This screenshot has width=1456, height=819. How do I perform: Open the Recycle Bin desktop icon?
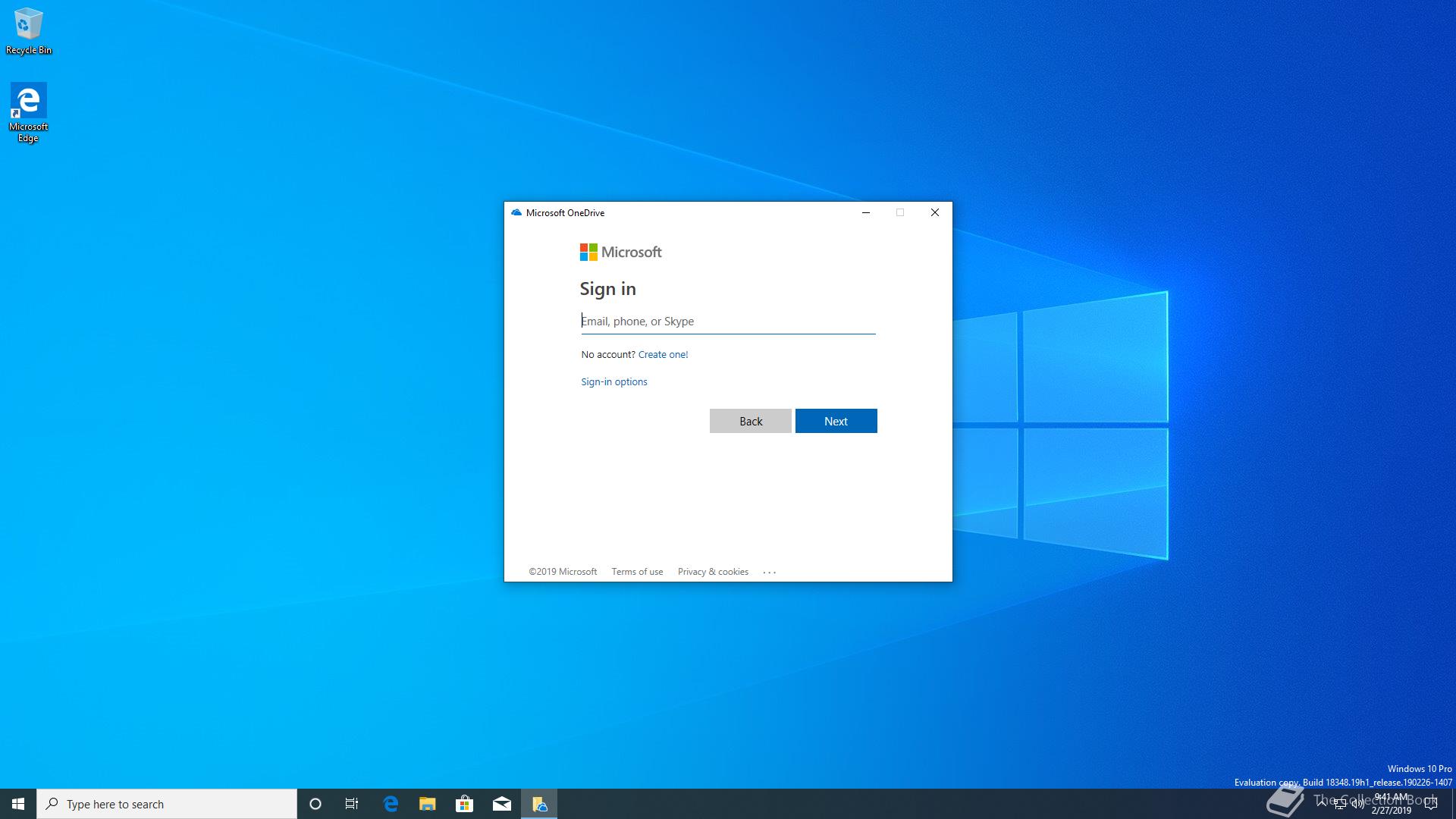[x=28, y=31]
